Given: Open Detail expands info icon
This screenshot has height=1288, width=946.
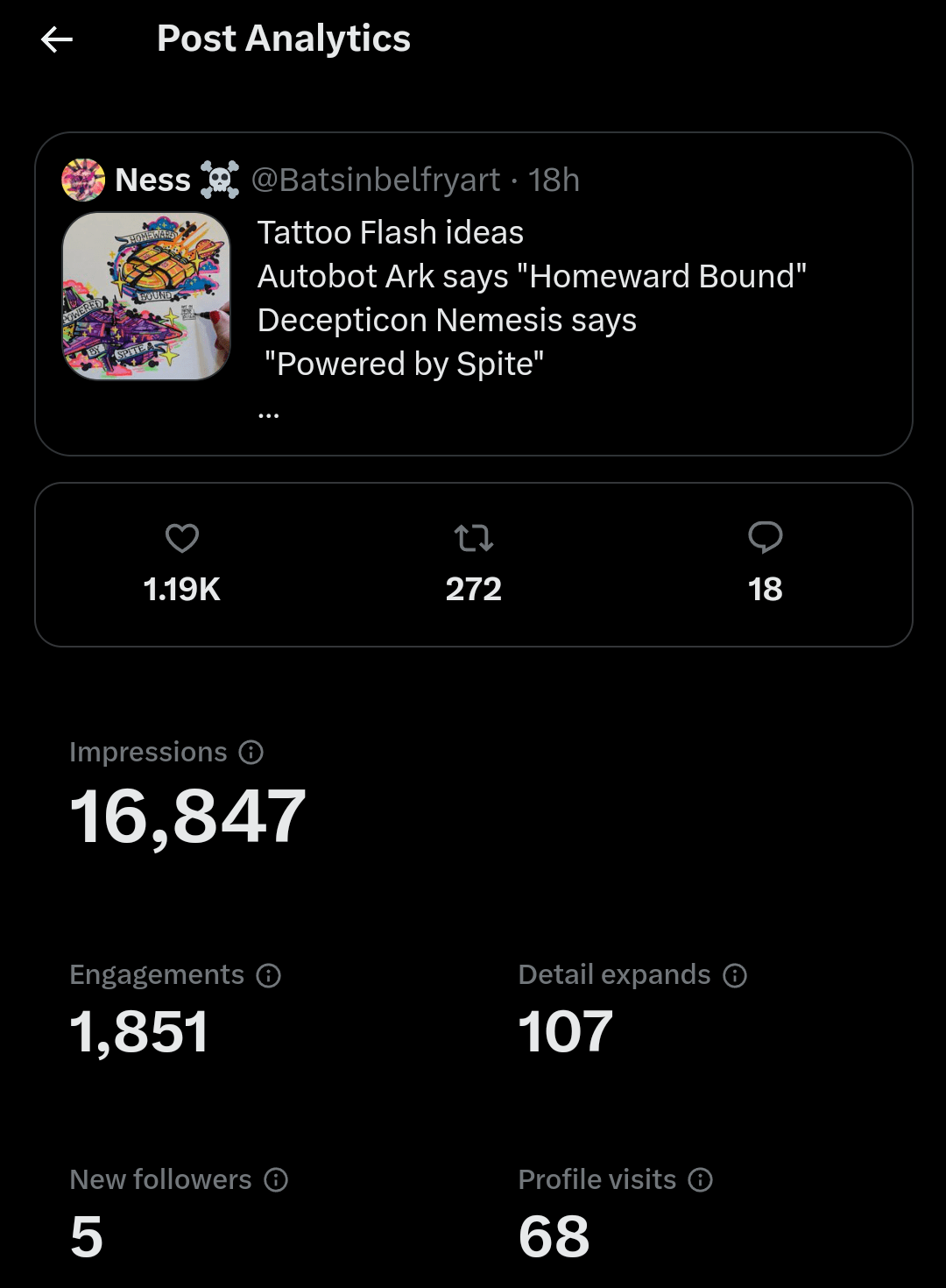Looking at the screenshot, I should (735, 975).
